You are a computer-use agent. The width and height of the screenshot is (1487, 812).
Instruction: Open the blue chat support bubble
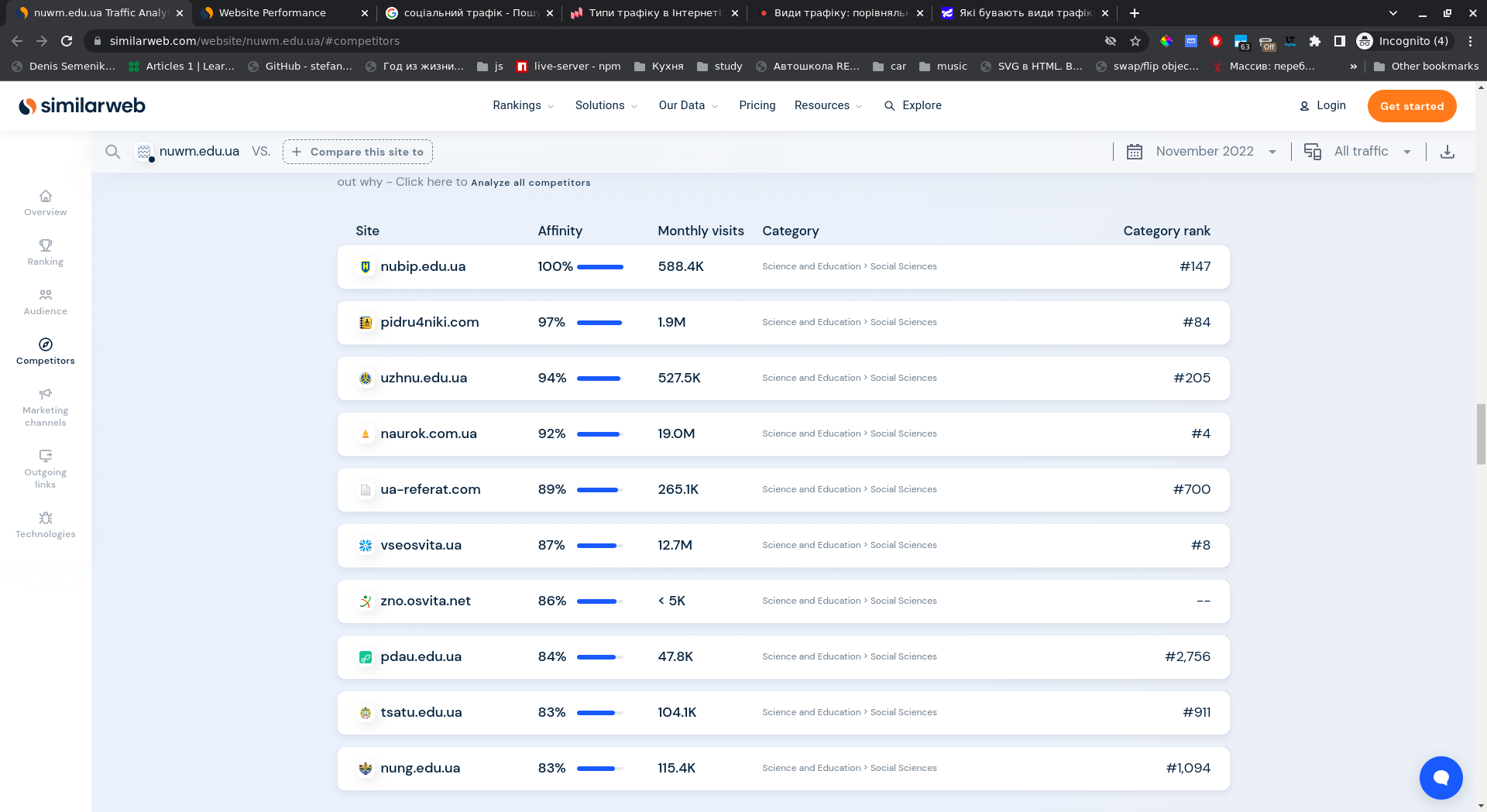point(1441,777)
